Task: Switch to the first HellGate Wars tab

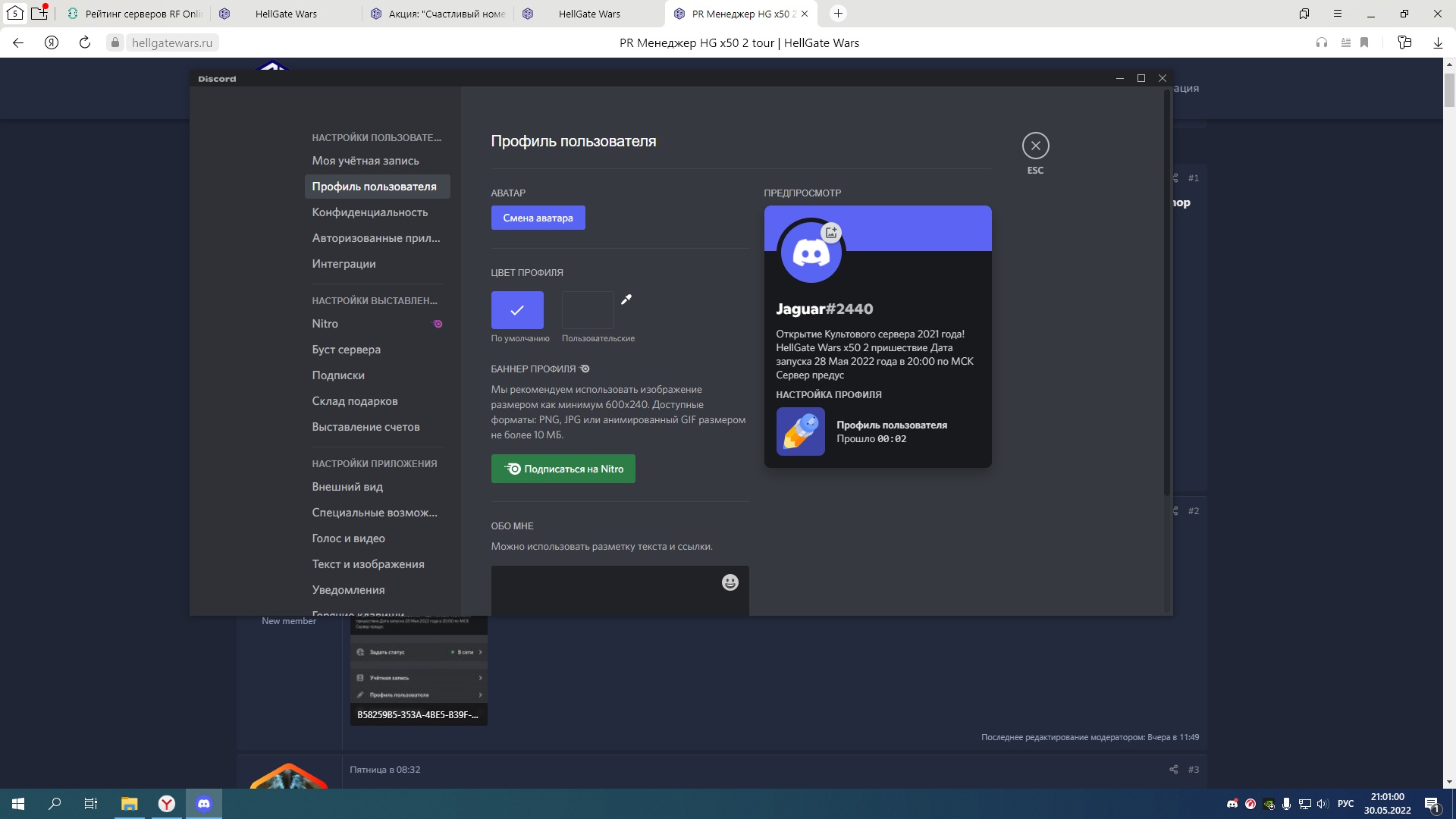Action: 286,14
